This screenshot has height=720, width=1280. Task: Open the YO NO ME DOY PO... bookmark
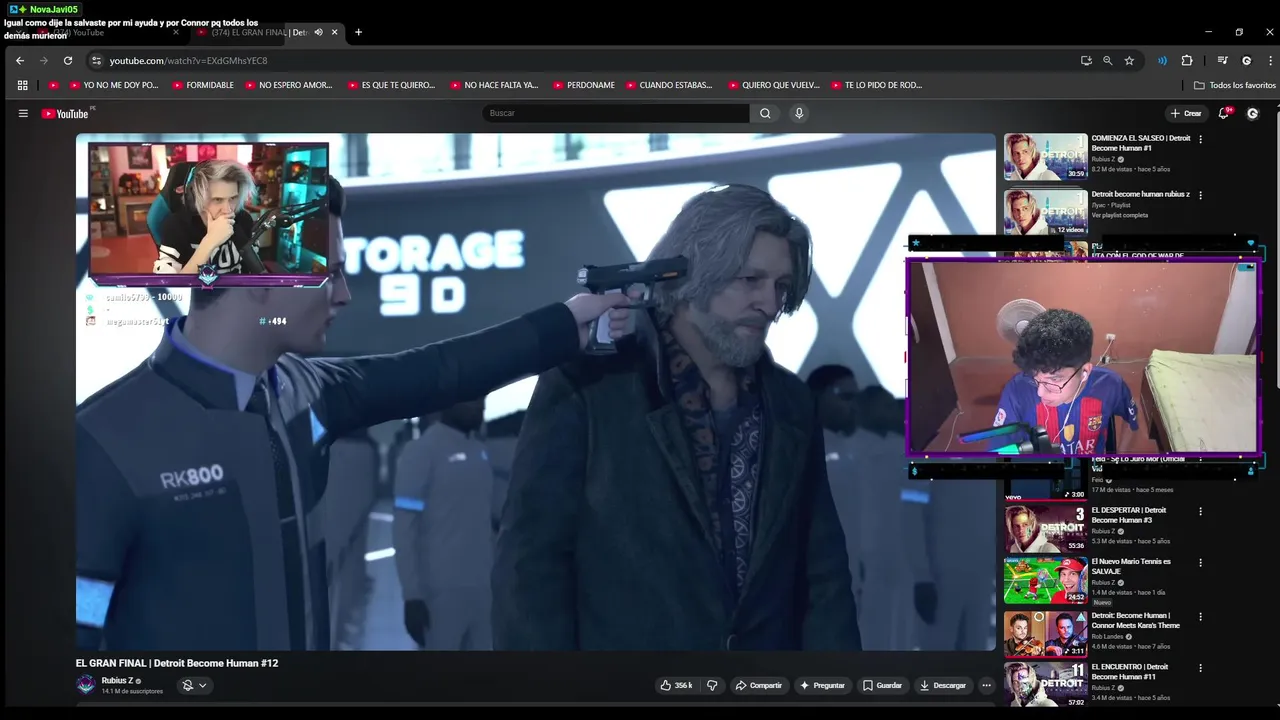(x=114, y=85)
